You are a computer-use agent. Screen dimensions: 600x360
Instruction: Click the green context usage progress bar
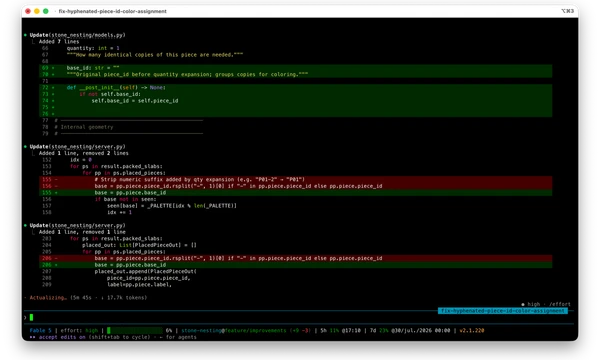pyautogui.click(x=135, y=331)
